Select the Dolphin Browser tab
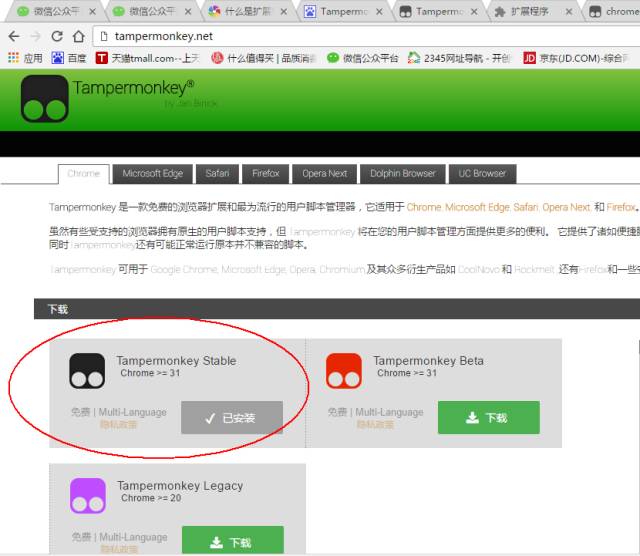640x556 pixels. click(403, 174)
